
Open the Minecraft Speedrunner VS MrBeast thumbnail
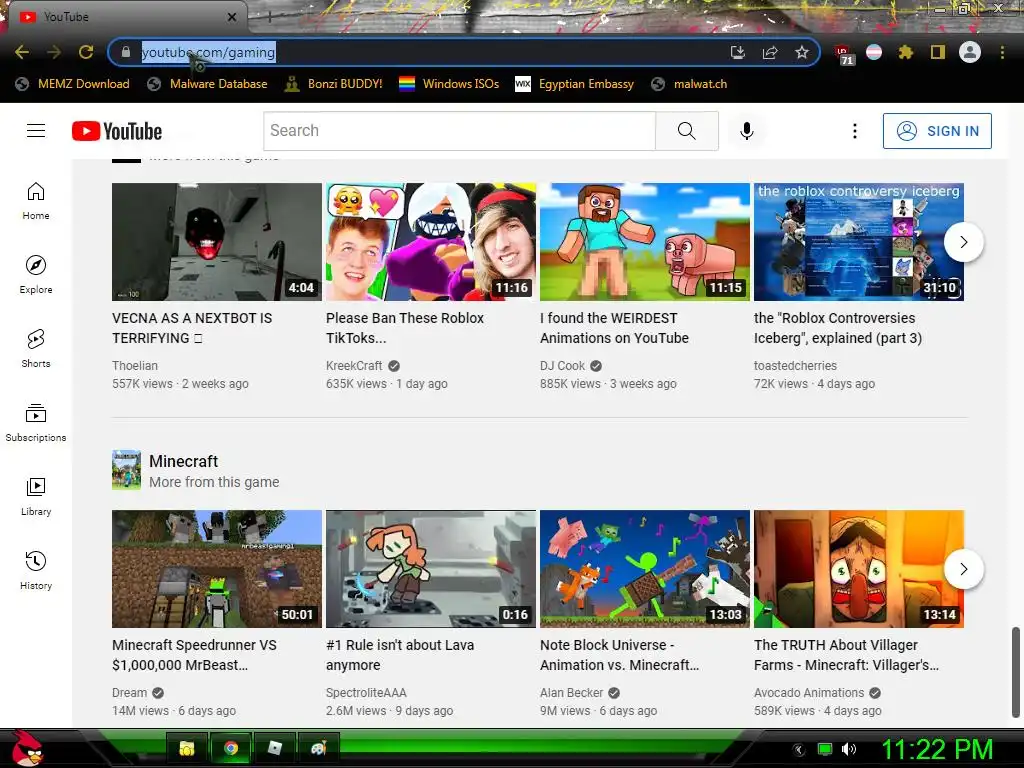pos(217,569)
